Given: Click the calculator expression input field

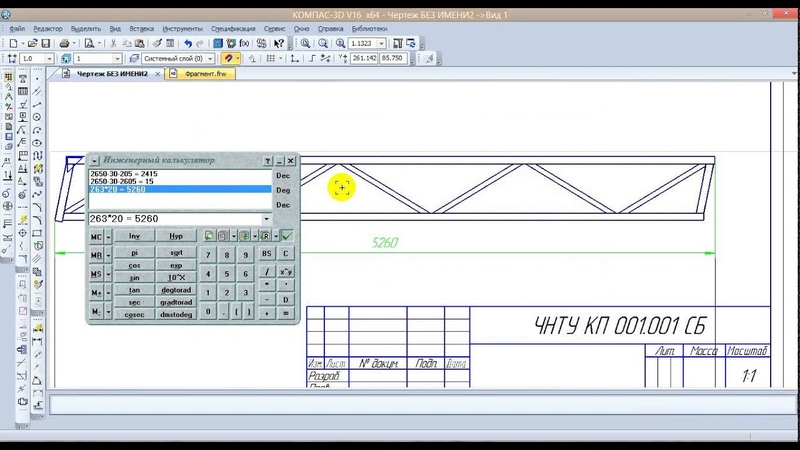Looking at the screenshot, I should [175, 219].
